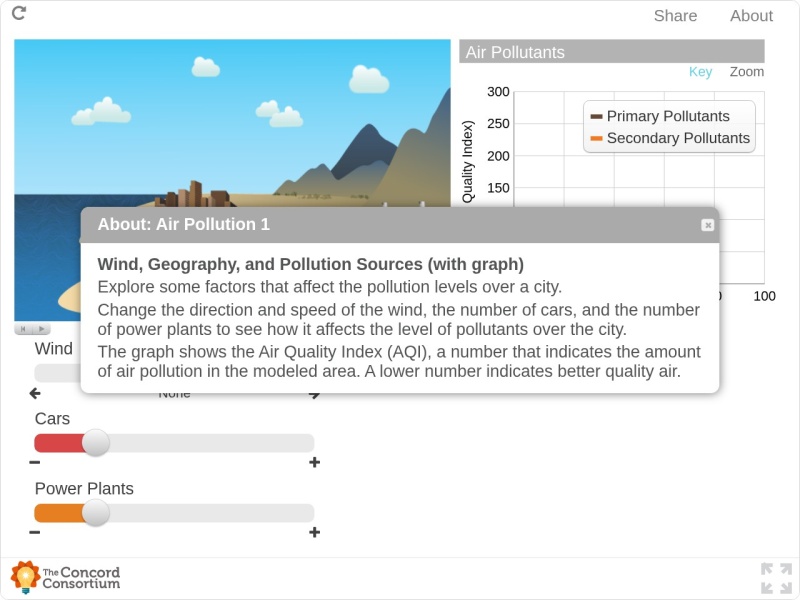
Task: Click the Cars slider handle
Action: 96,443
